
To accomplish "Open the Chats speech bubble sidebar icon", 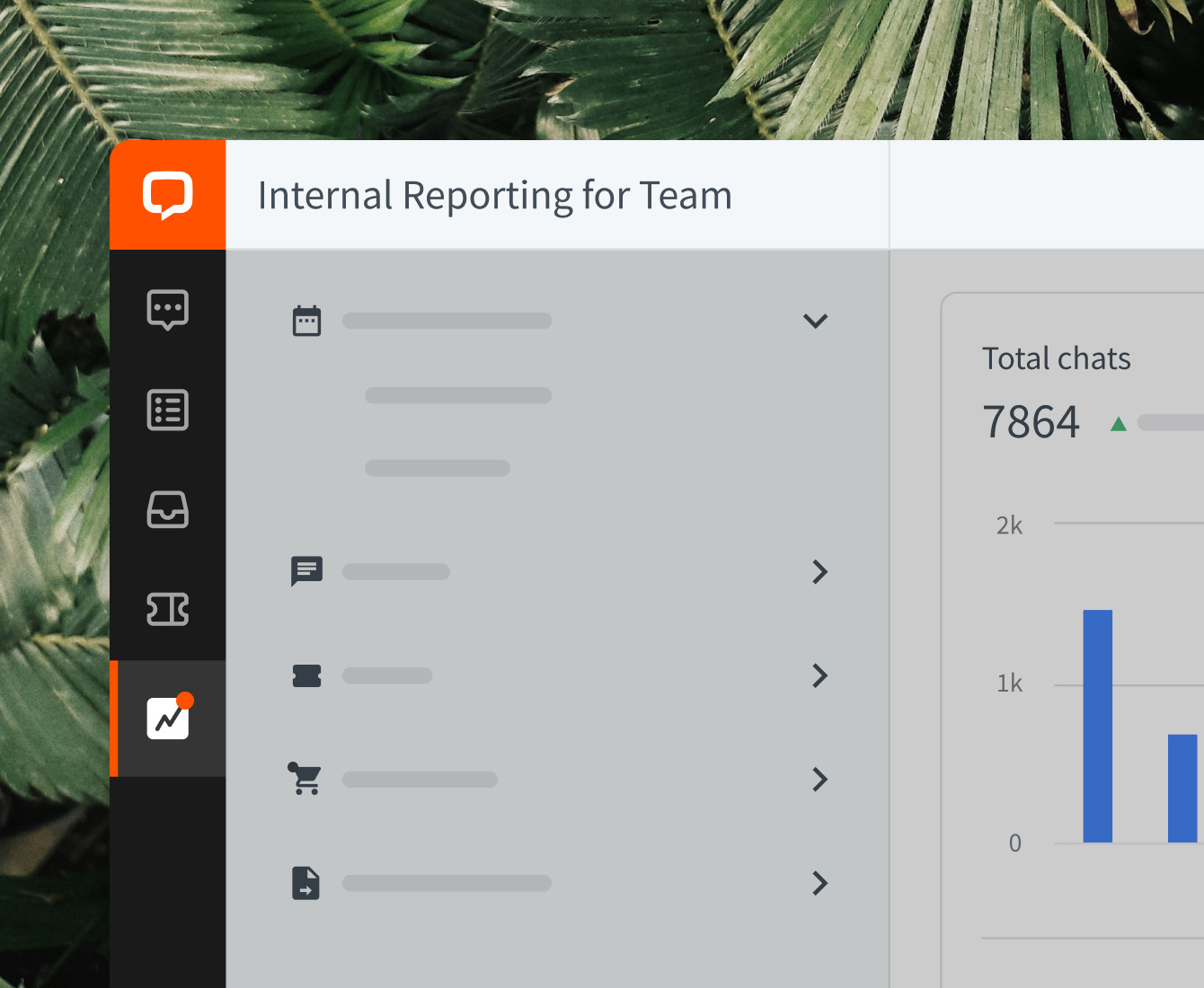I will point(168,310).
